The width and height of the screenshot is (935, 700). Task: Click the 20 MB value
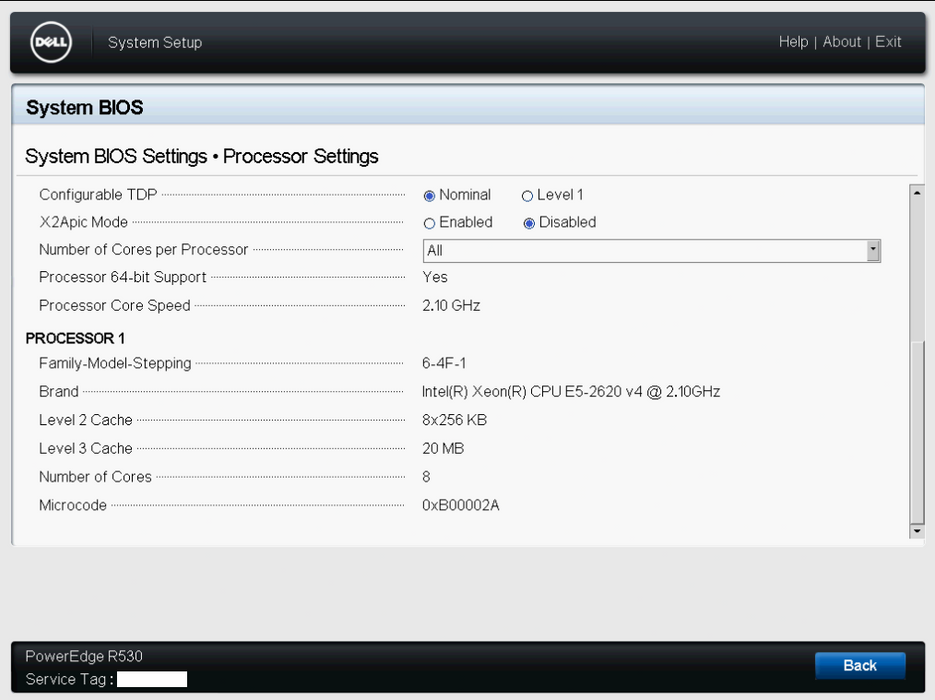pyautogui.click(x=443, y=448)
